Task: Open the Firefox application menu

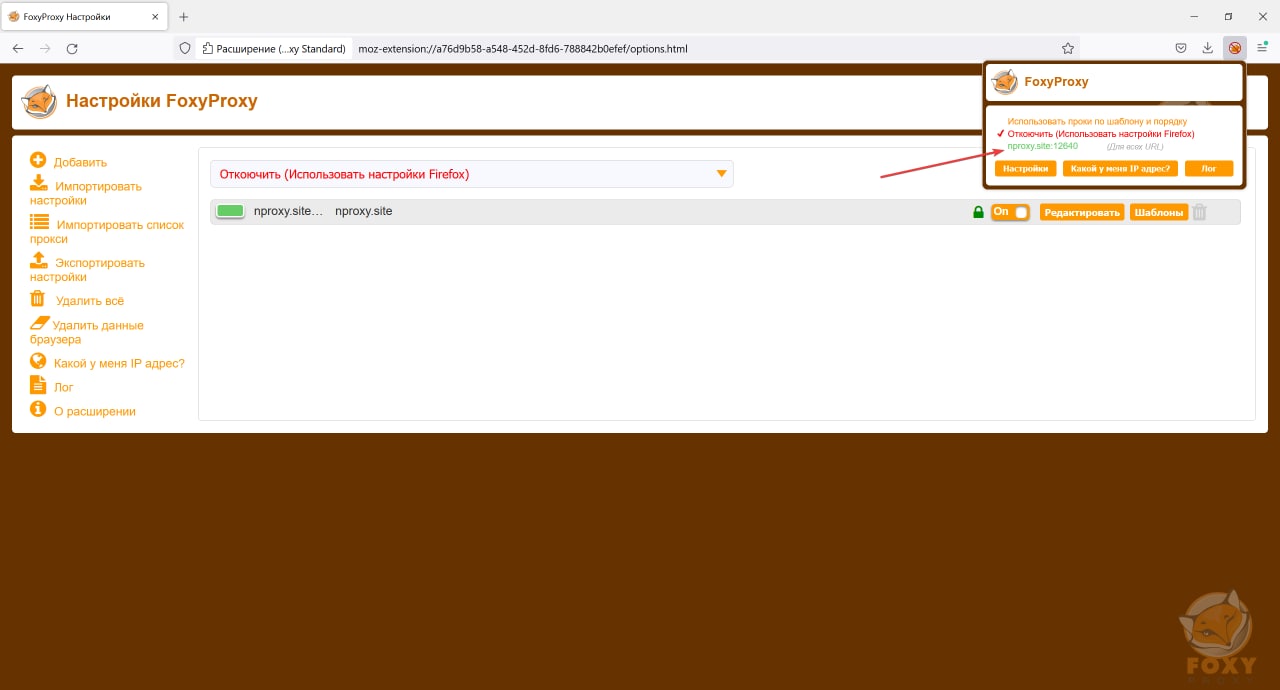Action: pos(1262,48)
